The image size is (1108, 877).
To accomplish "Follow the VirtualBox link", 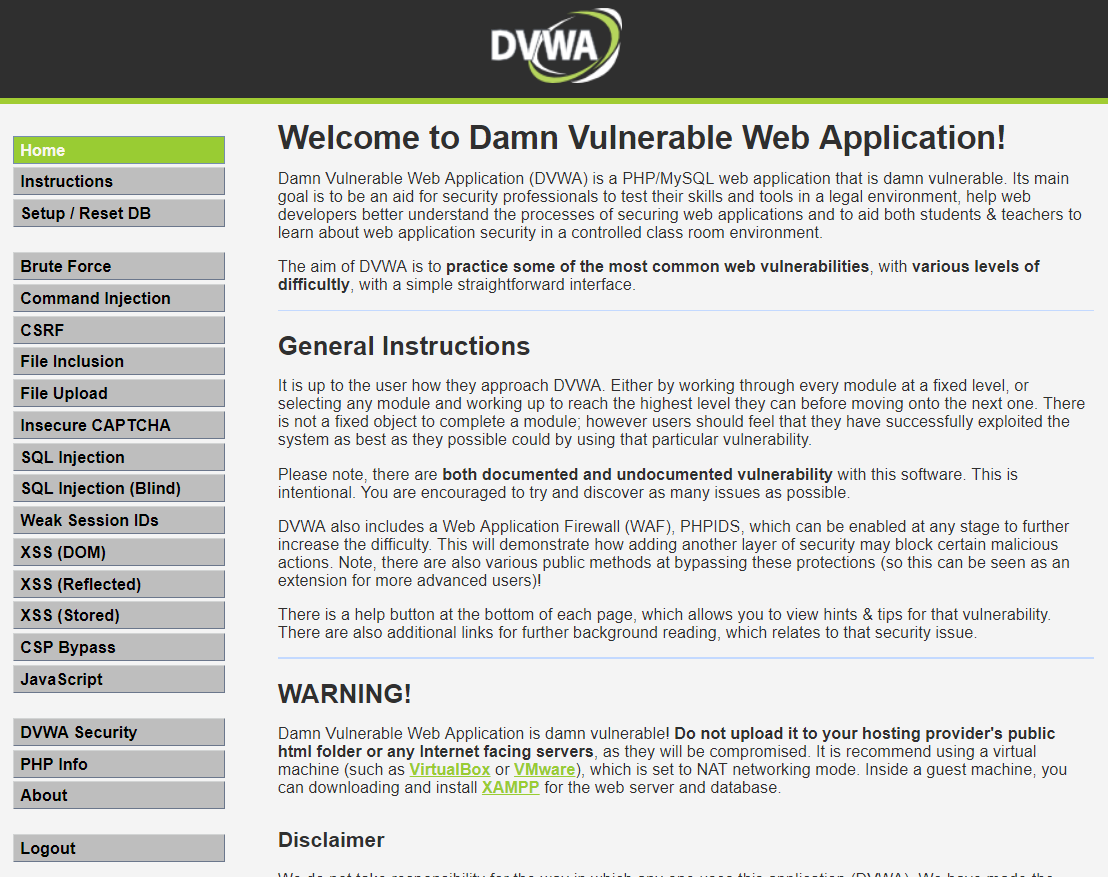I will pyautogui.click(x=449, y=770).
